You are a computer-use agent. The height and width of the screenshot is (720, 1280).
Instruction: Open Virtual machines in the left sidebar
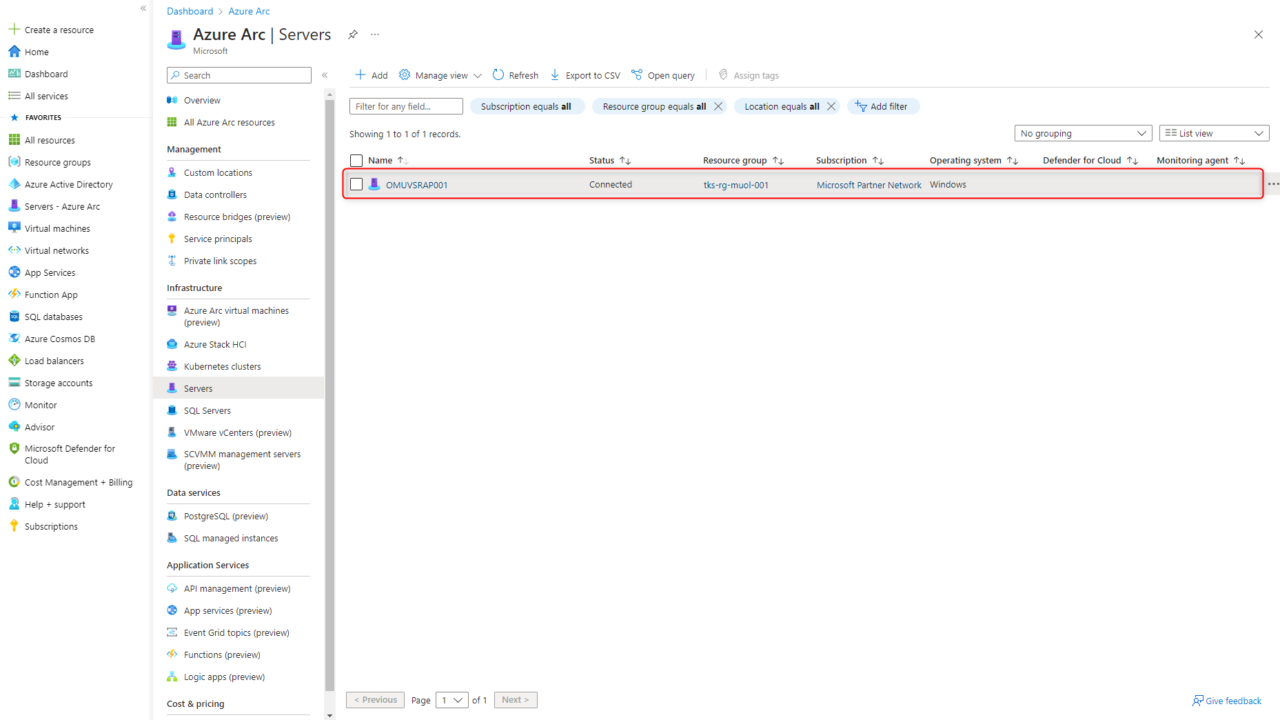coord(57,228)
